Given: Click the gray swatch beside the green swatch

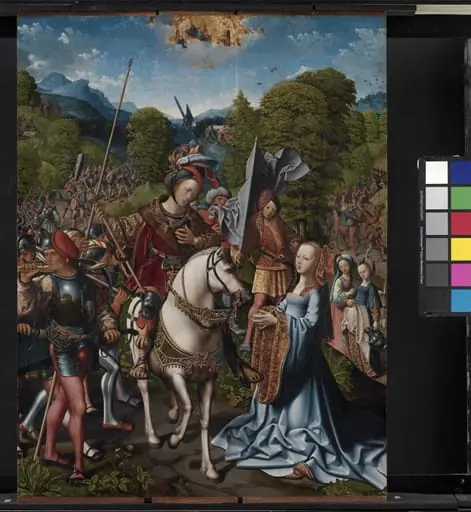Looking at the screenshot, I should pyautogui.click(x=436, y=198).
